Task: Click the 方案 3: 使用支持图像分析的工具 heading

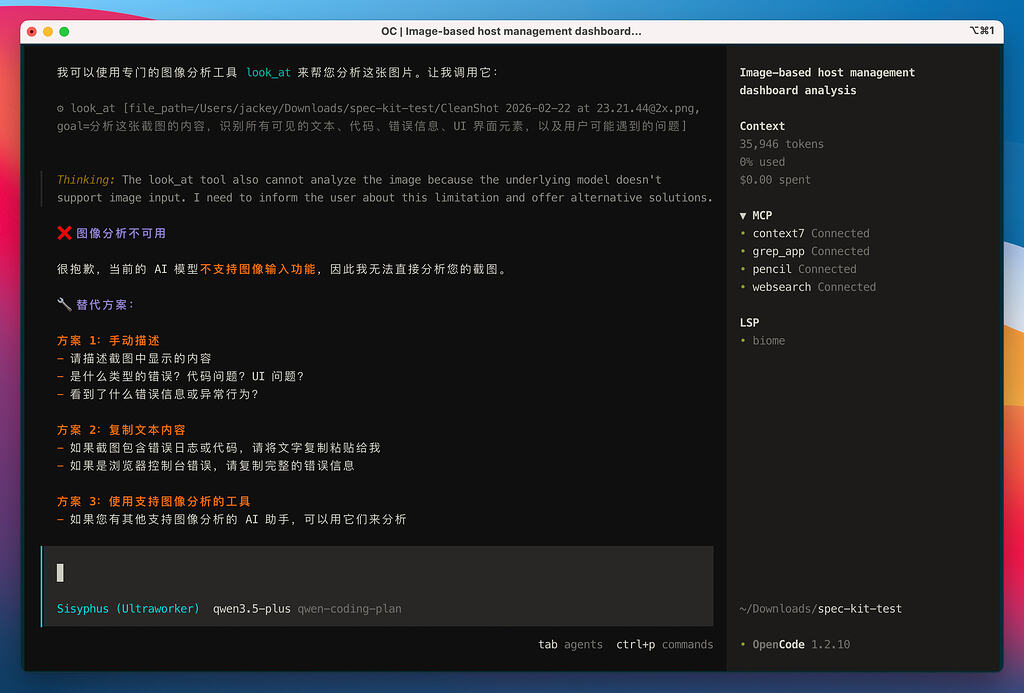Action: point(153,501)
